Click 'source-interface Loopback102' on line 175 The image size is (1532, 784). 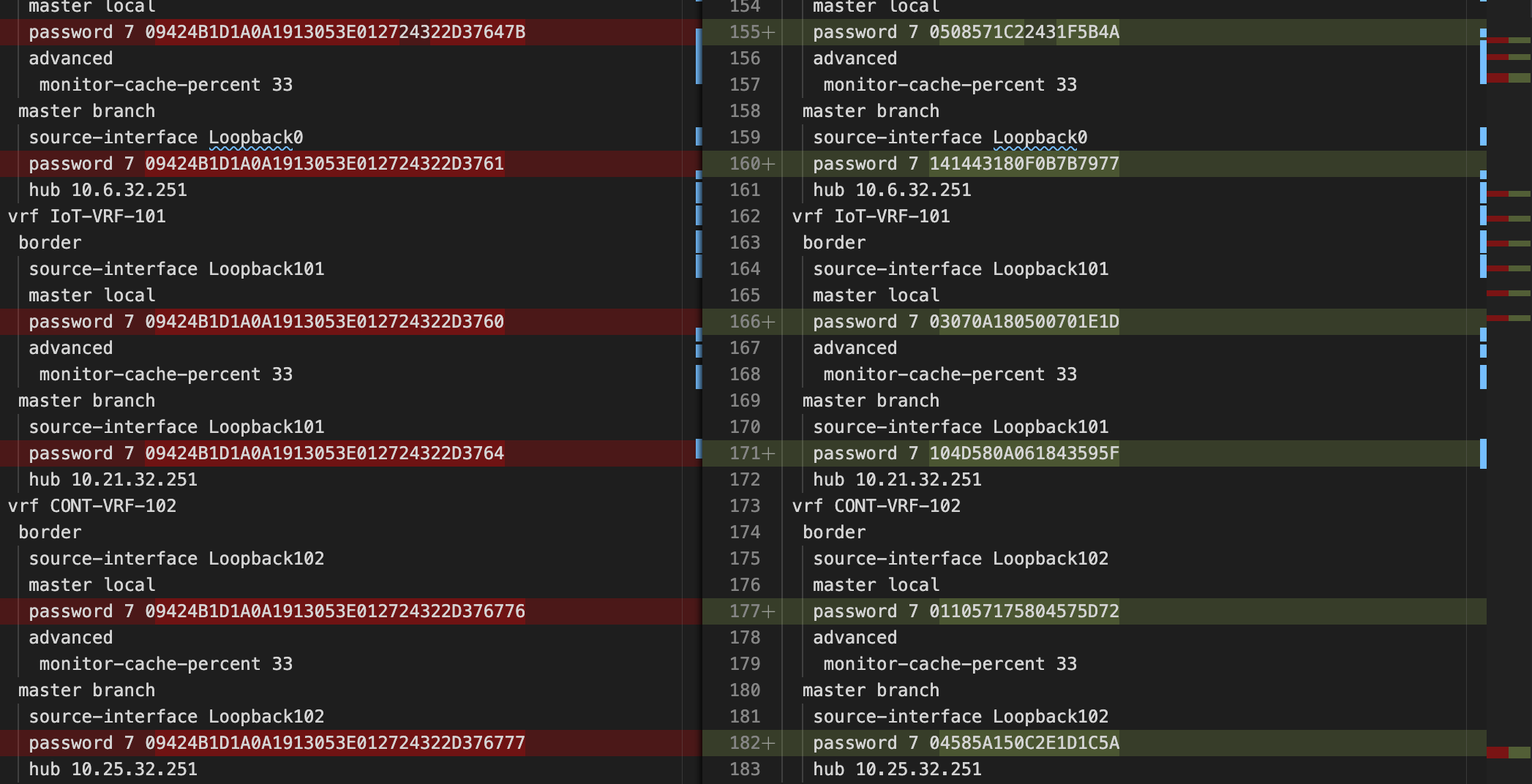[961, 559]
